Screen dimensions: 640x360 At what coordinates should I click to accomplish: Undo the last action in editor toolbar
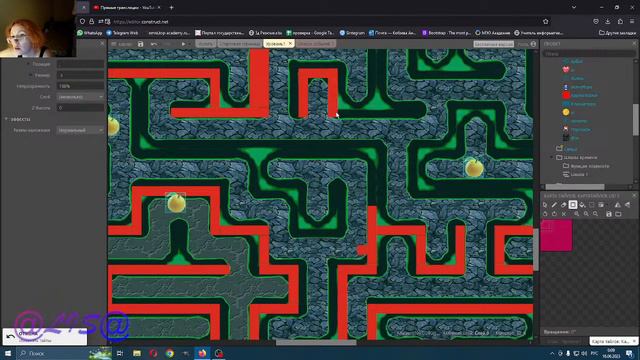click(154, 44)
